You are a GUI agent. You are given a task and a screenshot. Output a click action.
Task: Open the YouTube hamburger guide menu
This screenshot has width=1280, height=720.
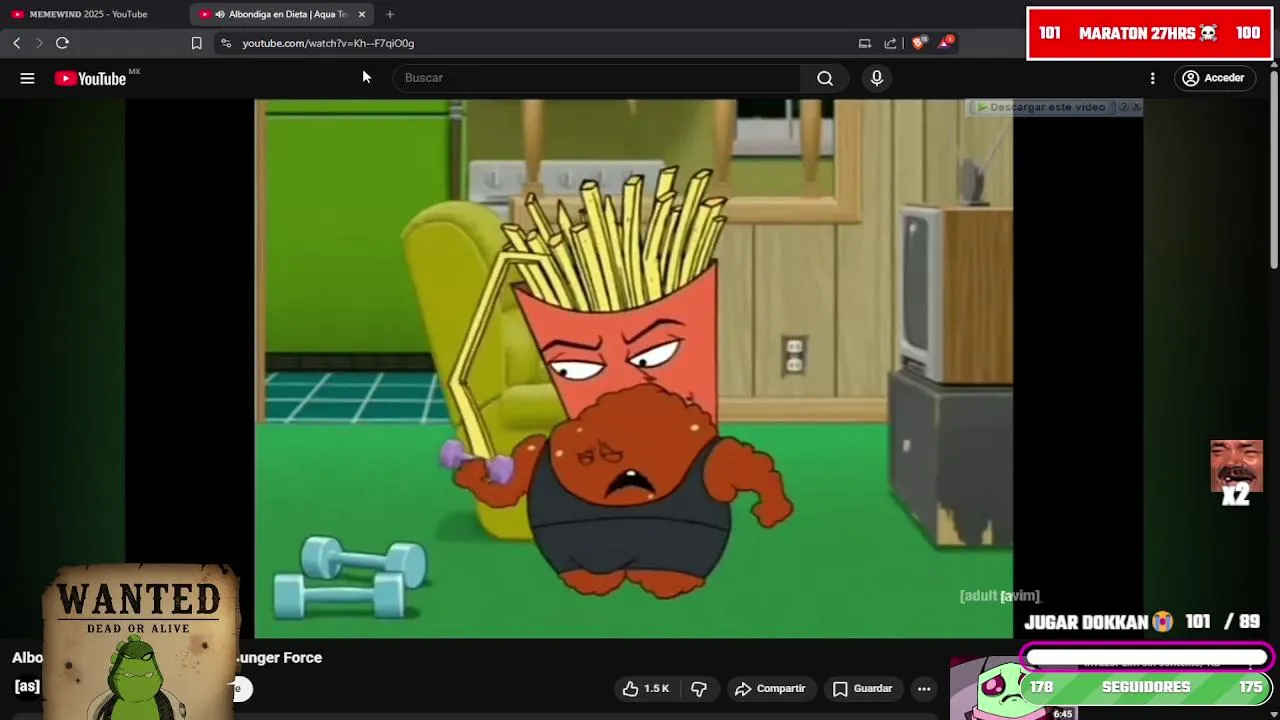pyautogui.click(x=27, y=78)
